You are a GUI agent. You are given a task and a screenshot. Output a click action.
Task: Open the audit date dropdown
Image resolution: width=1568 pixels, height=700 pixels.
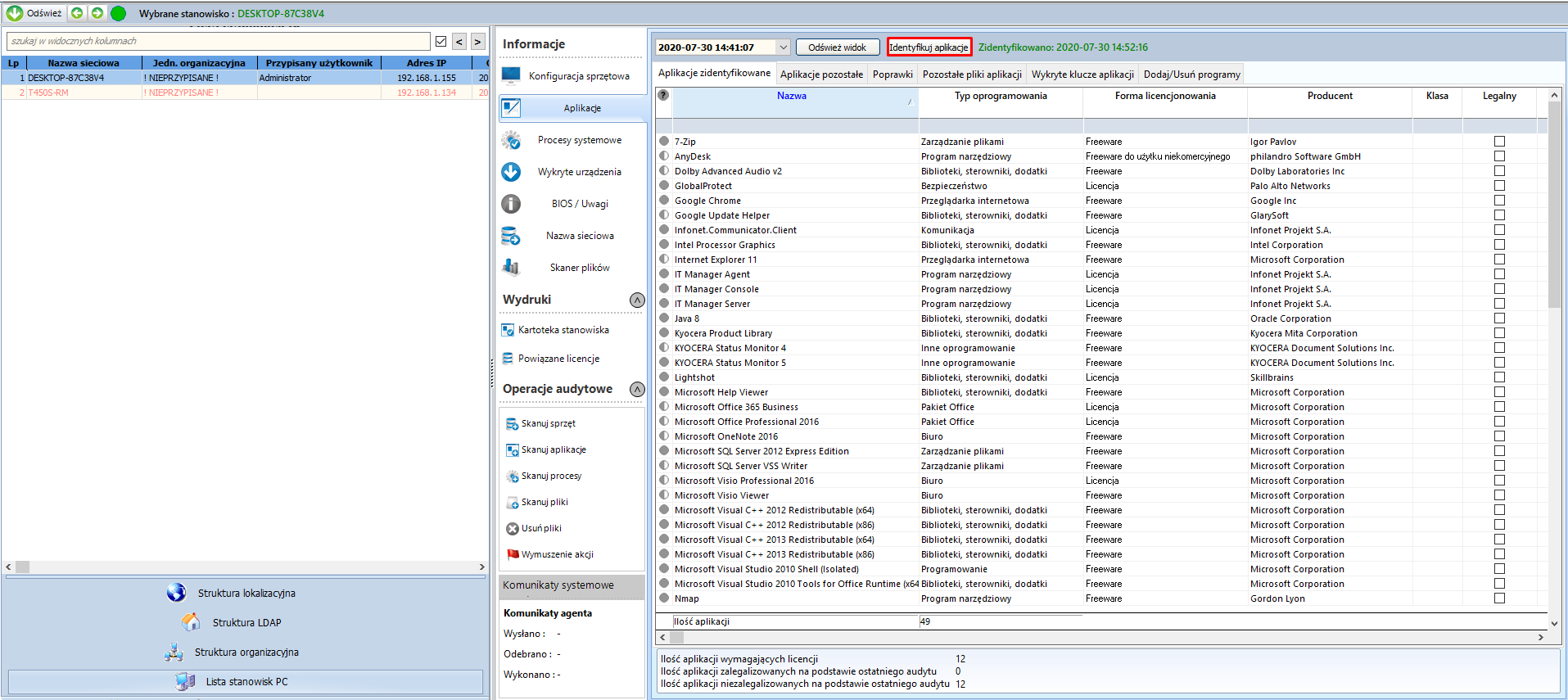783,47
